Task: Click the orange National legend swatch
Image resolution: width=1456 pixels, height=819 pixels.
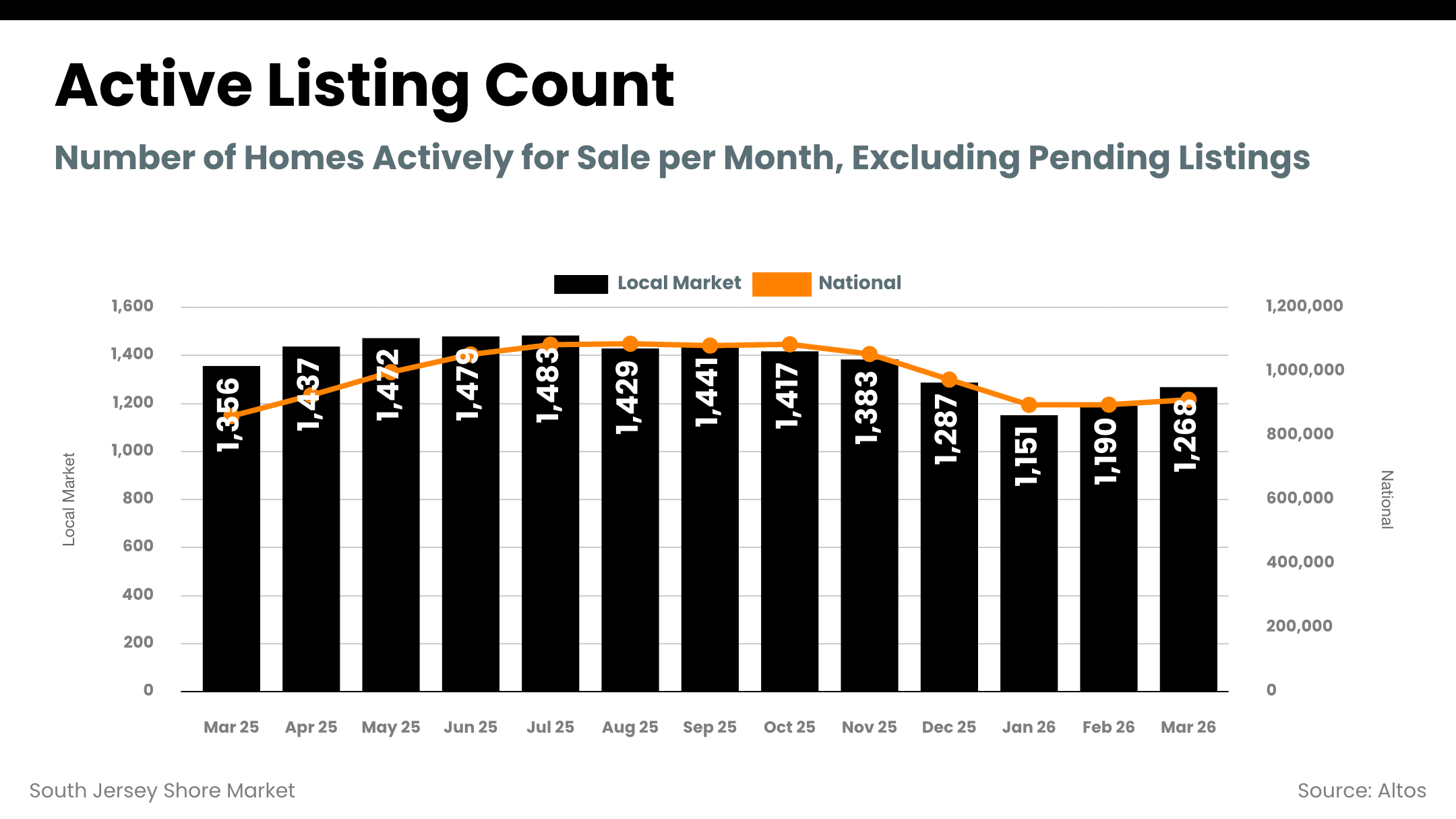Action: (x=781, y=284)
